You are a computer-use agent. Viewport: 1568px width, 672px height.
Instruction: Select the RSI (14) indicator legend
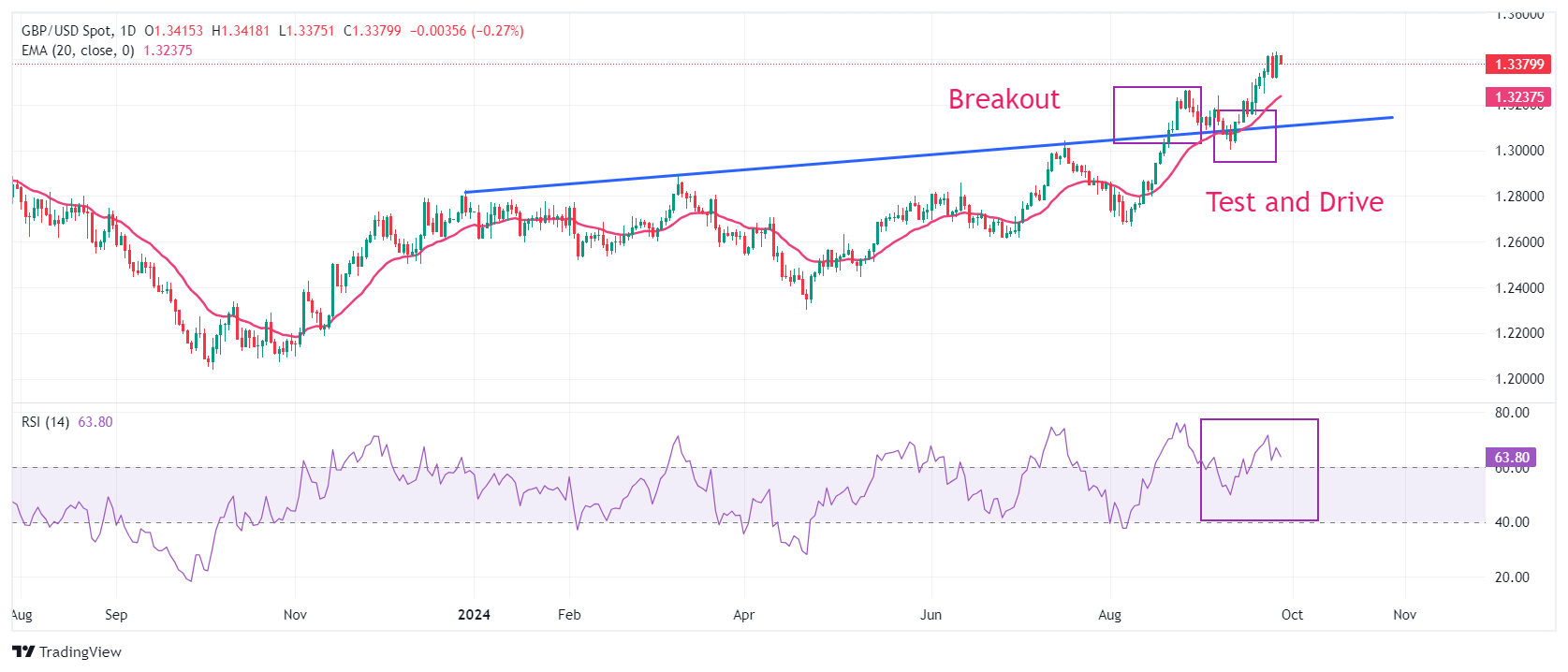(x=45, y=422)
